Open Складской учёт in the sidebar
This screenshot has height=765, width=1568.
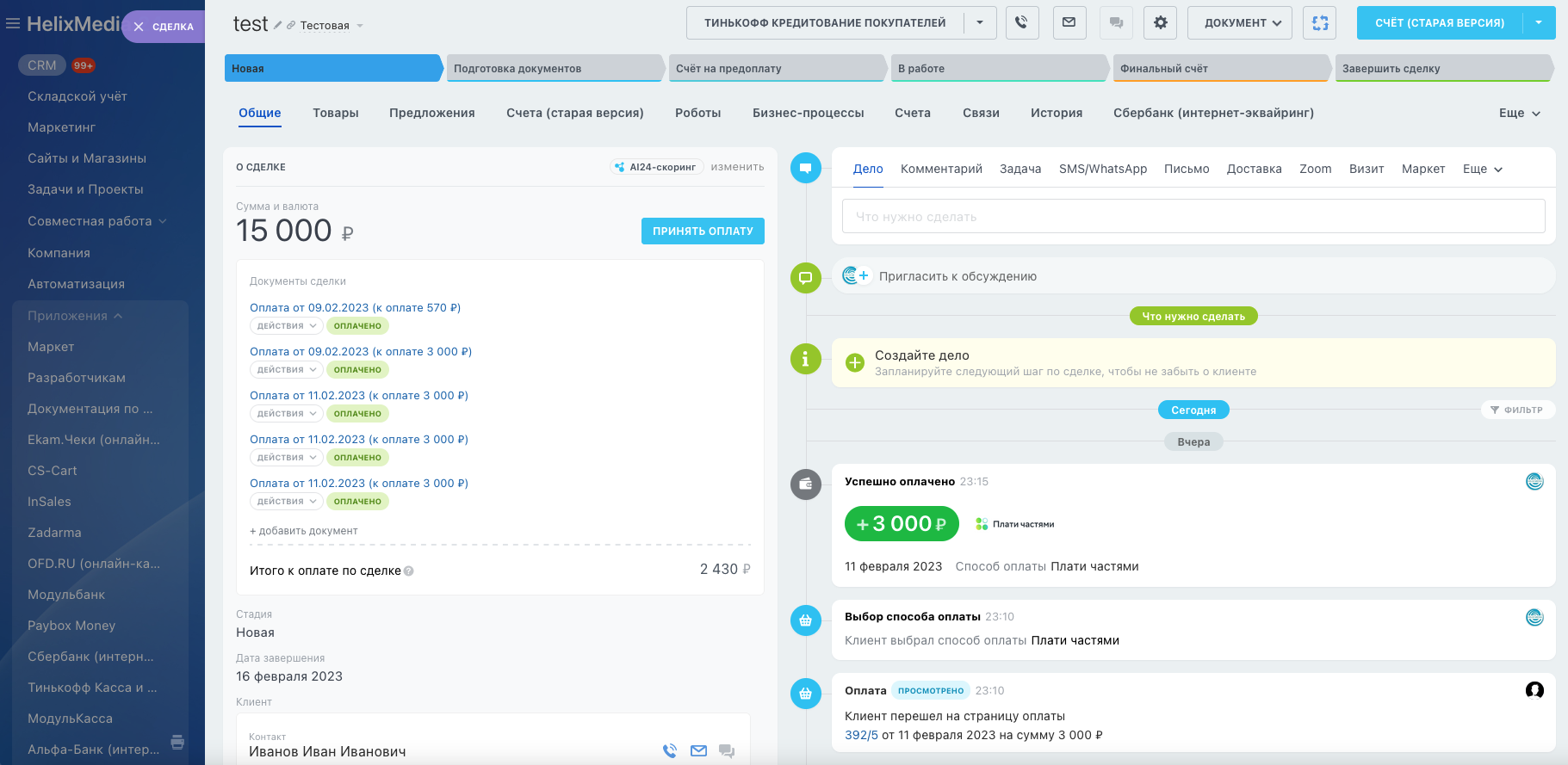[x=77, y=96]
